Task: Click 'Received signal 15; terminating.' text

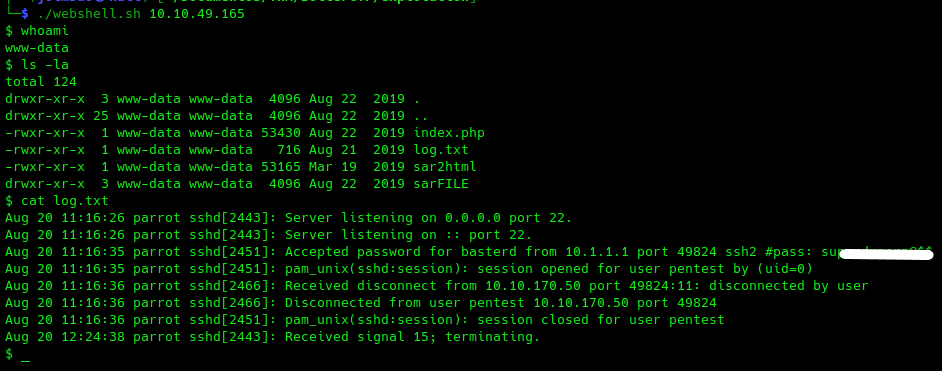Action: [x=413, y=337]
